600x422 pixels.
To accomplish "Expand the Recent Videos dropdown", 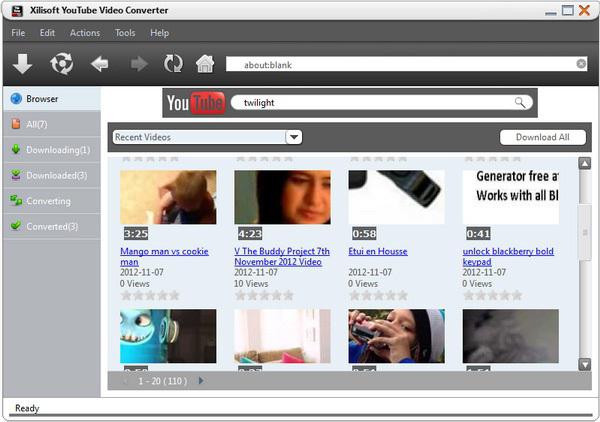I will point(293,137).
